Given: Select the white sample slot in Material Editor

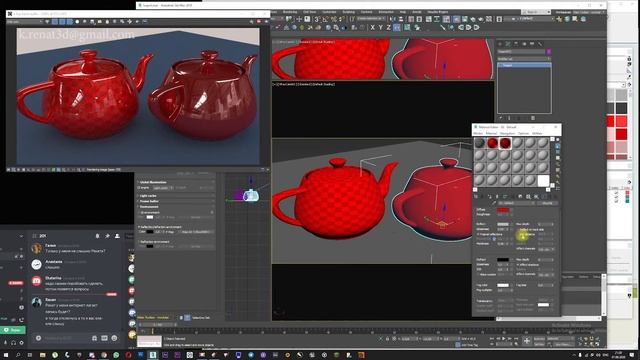Looking at the screenshot, I should (543, 180).
